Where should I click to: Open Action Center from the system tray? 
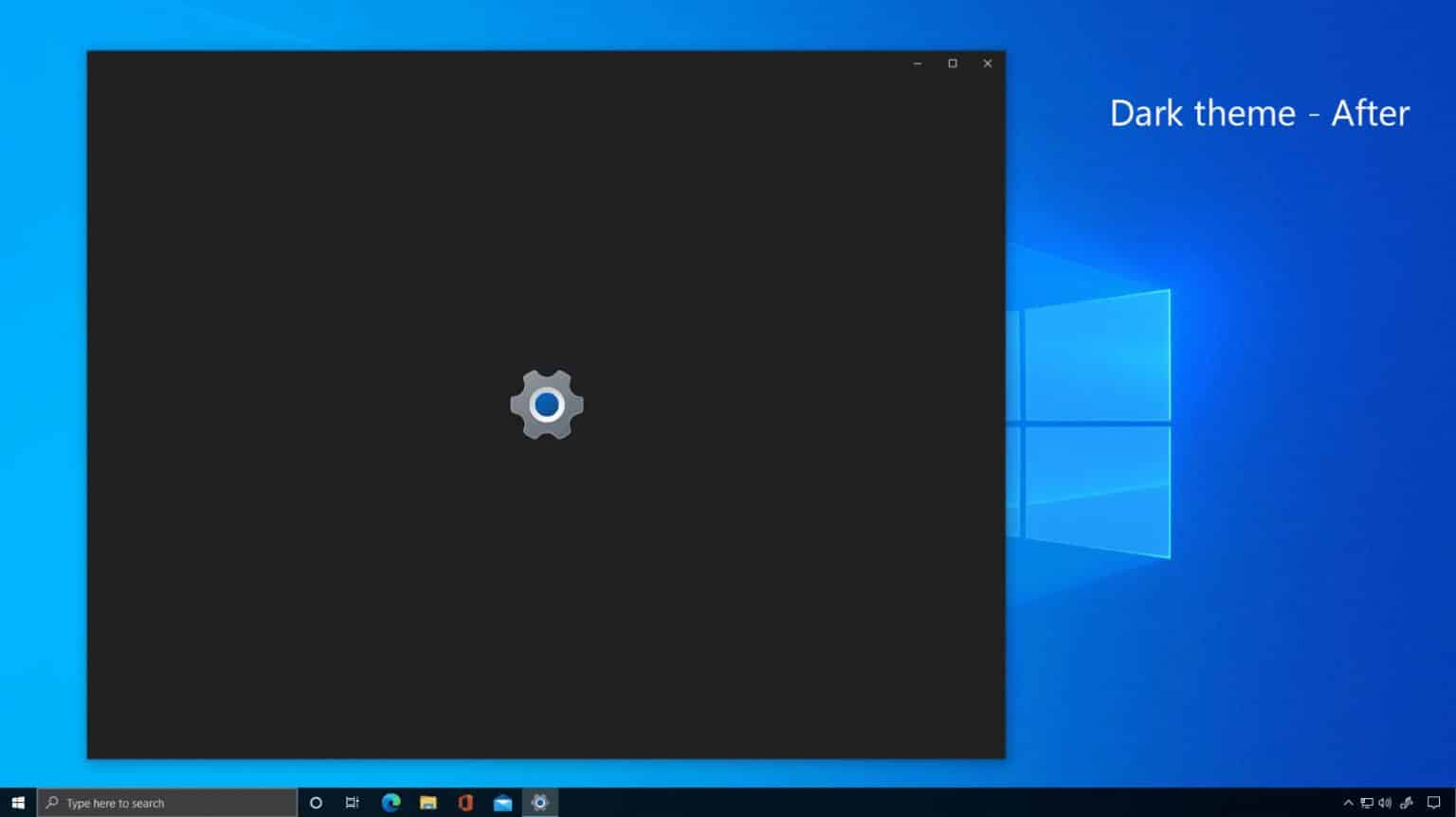1432,803
